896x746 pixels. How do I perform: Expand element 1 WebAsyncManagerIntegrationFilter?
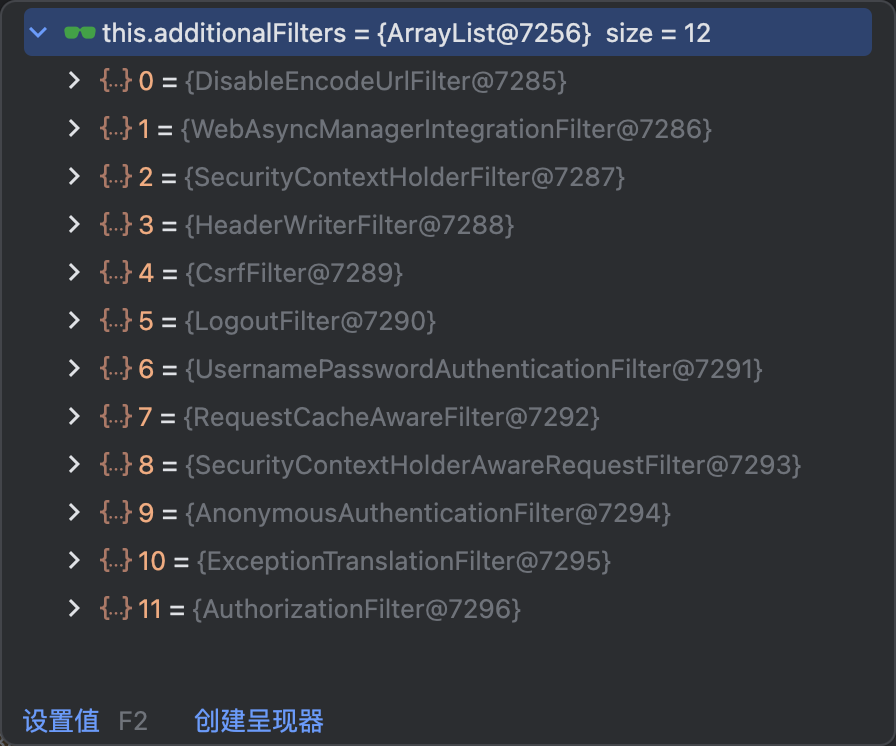coord(73,129)
